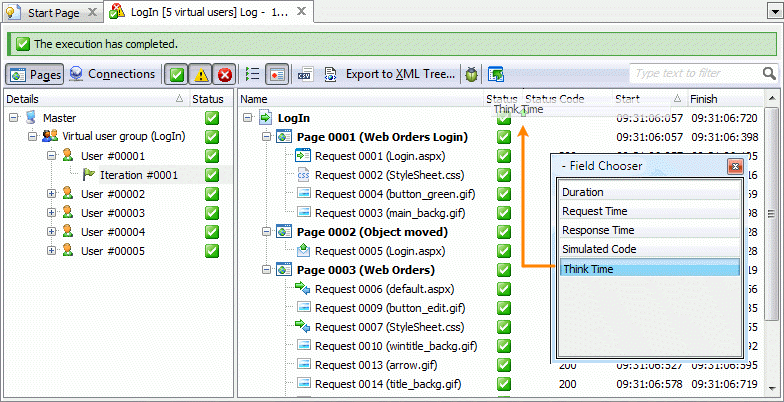Select Request 0014 (title_backg.gif) row
This screenshot has width=784, height=402.
coord(388,384)
